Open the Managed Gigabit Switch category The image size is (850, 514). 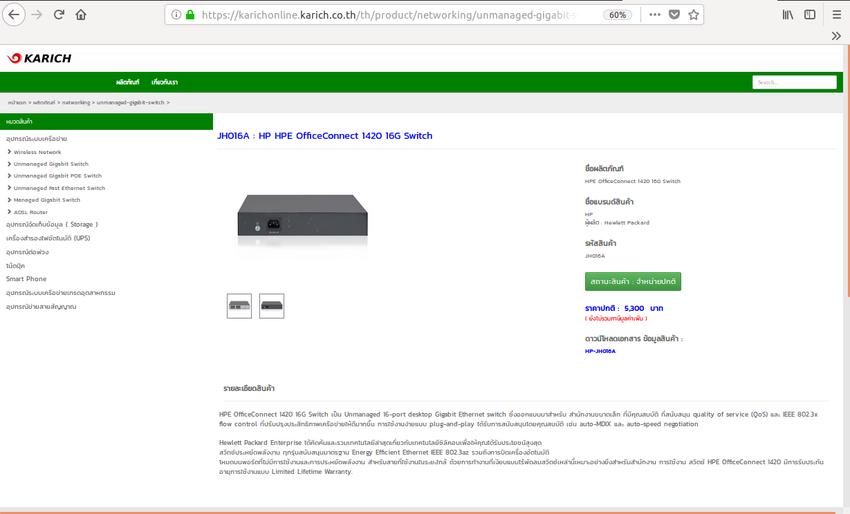tap(47, 200)
